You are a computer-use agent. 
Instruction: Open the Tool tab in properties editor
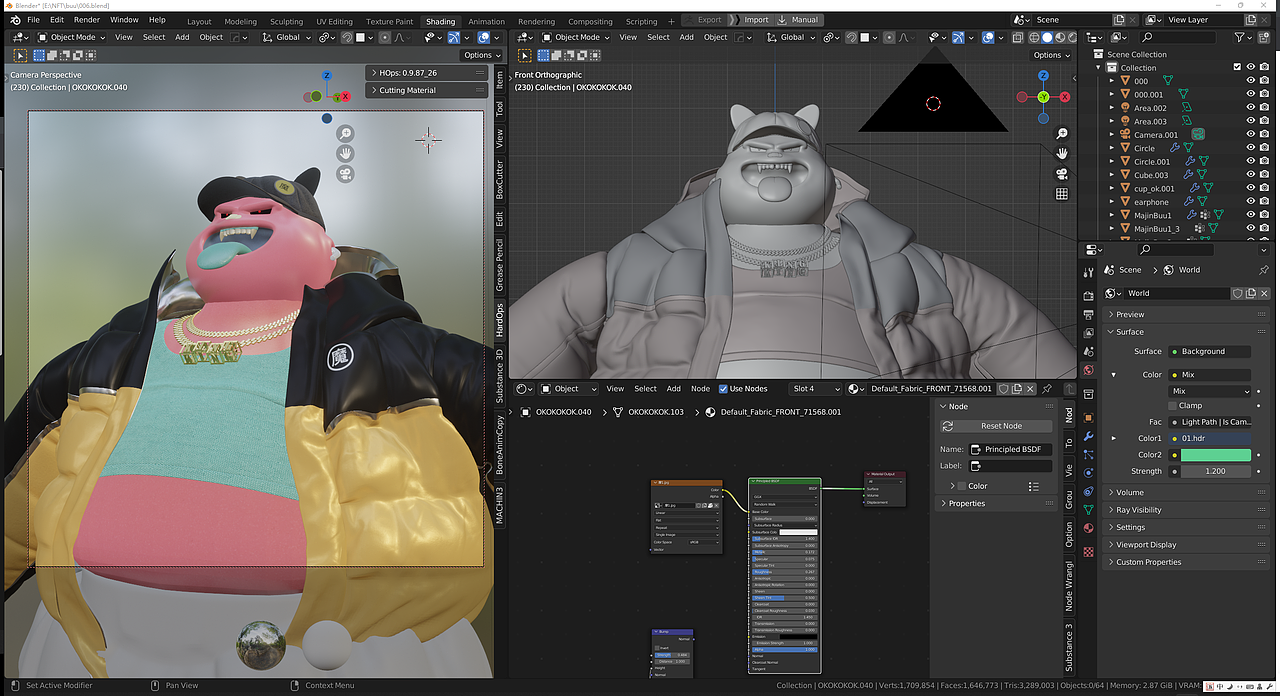tap(1088, 272)
